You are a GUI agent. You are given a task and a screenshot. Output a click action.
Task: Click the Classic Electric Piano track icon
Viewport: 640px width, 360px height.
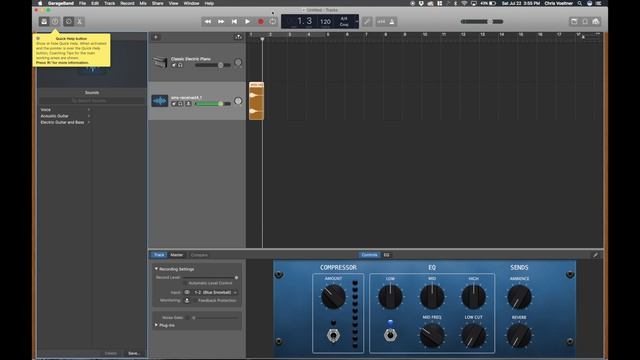[x=160, y=62]
